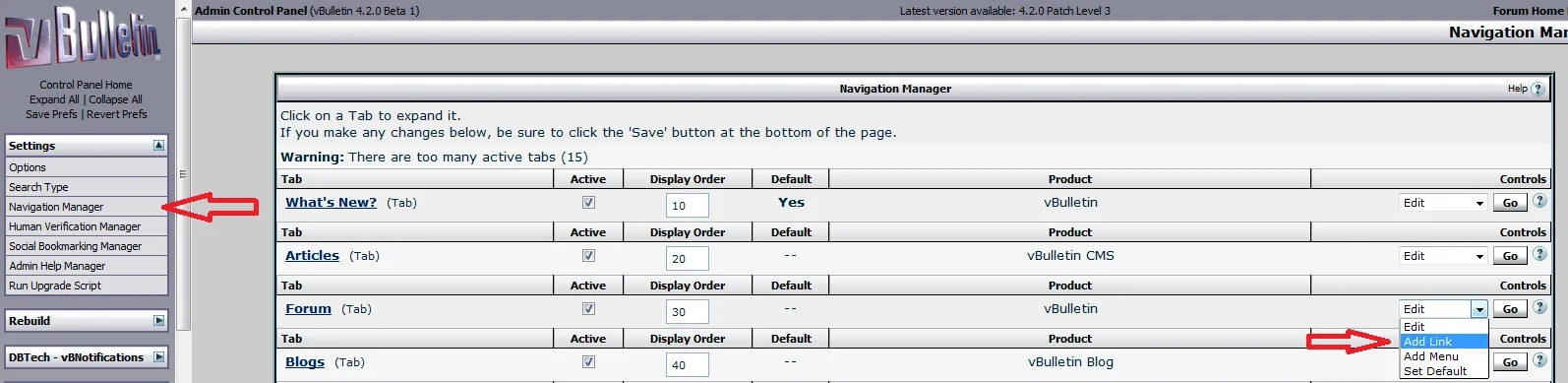This screenshot has width=1568, height=383.
Task: Choose Add Link in Forum dropdown list
Action: 1444,342
